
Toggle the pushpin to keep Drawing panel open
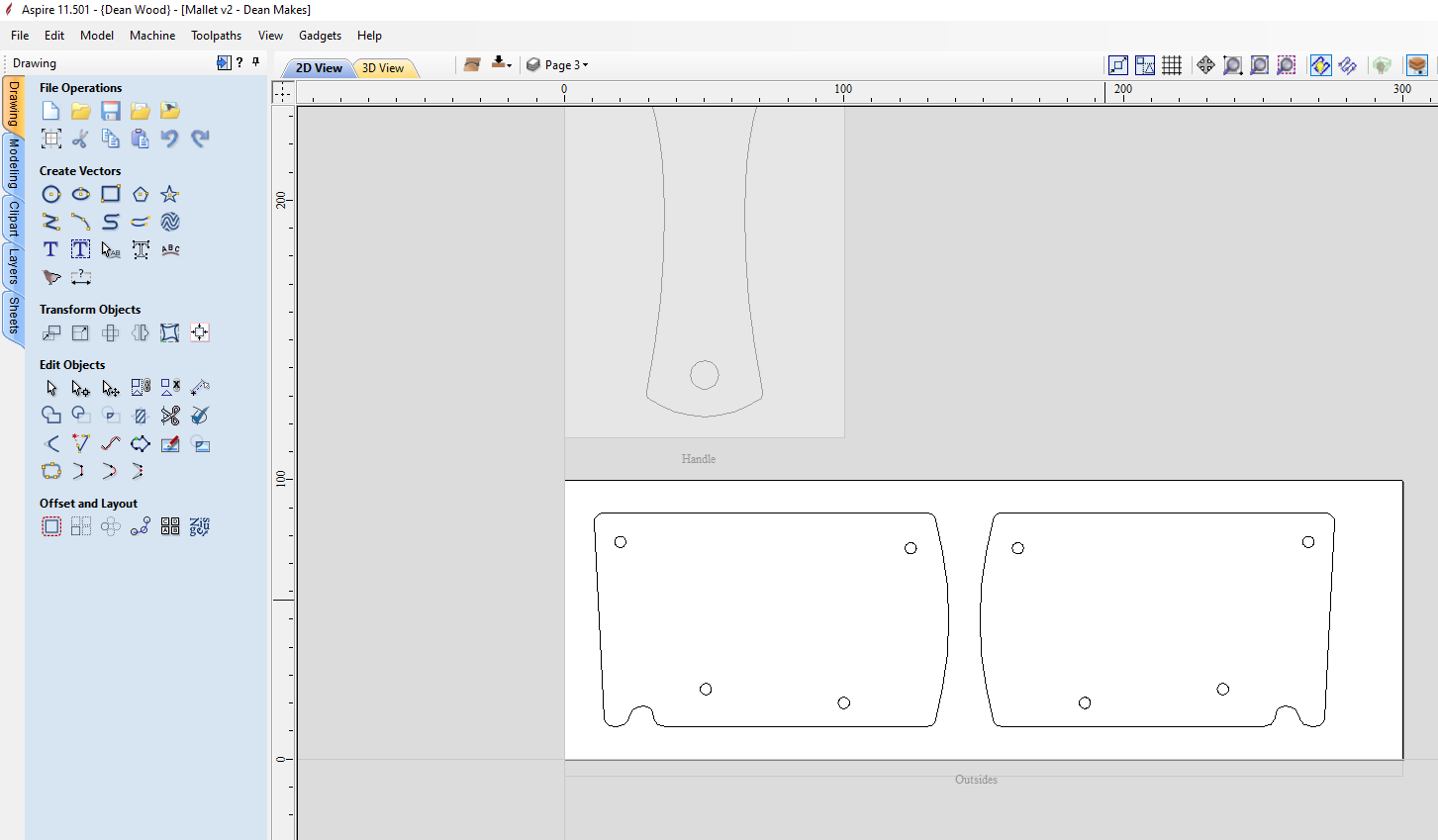(x=254, y=62)
